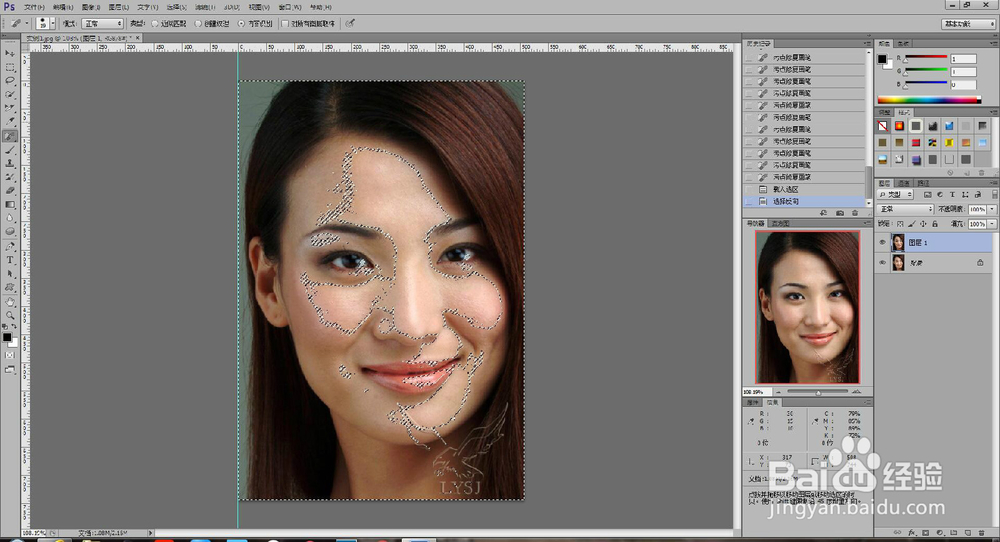Open the layer filter type dropdown
Screen dimensions: 1000x542
(x=895, y=194)
